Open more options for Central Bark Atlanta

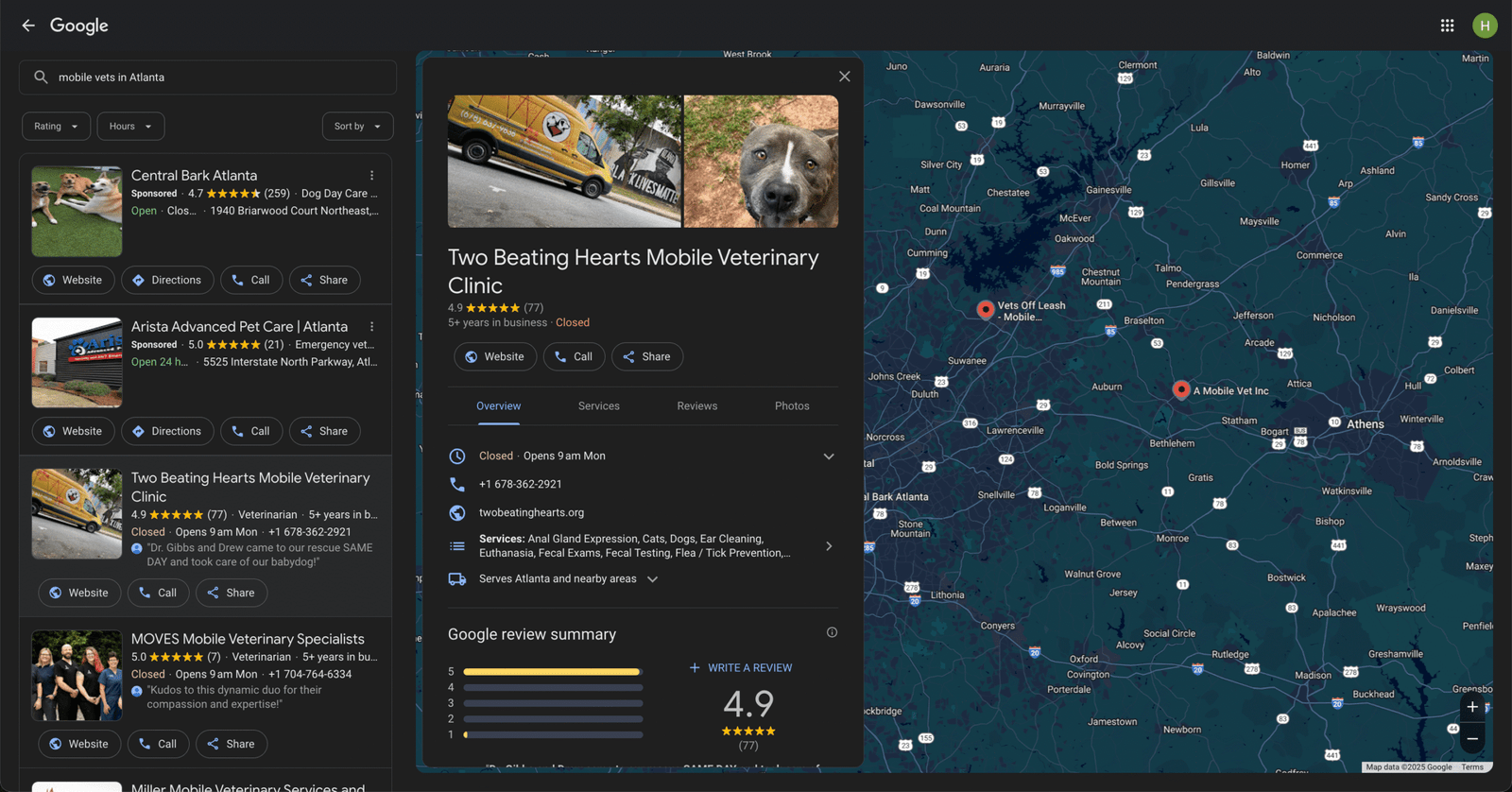point(372,176)
